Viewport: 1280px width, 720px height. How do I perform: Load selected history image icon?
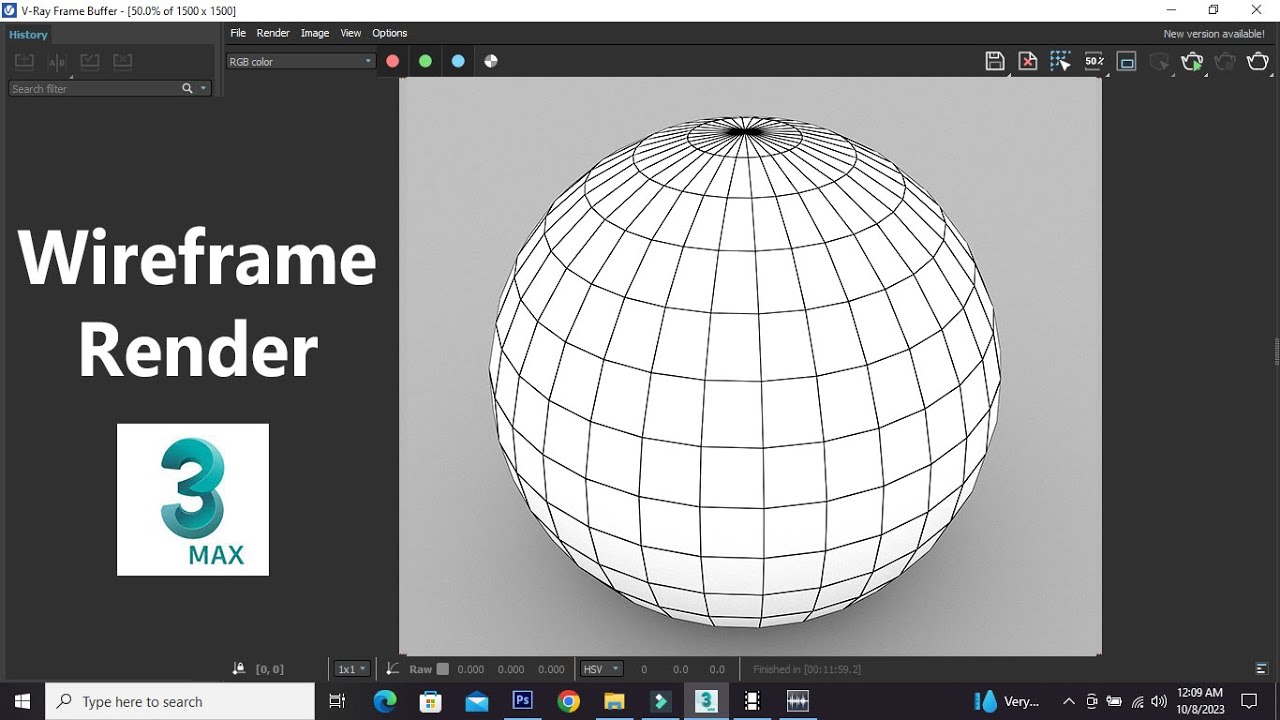point(90,62)
